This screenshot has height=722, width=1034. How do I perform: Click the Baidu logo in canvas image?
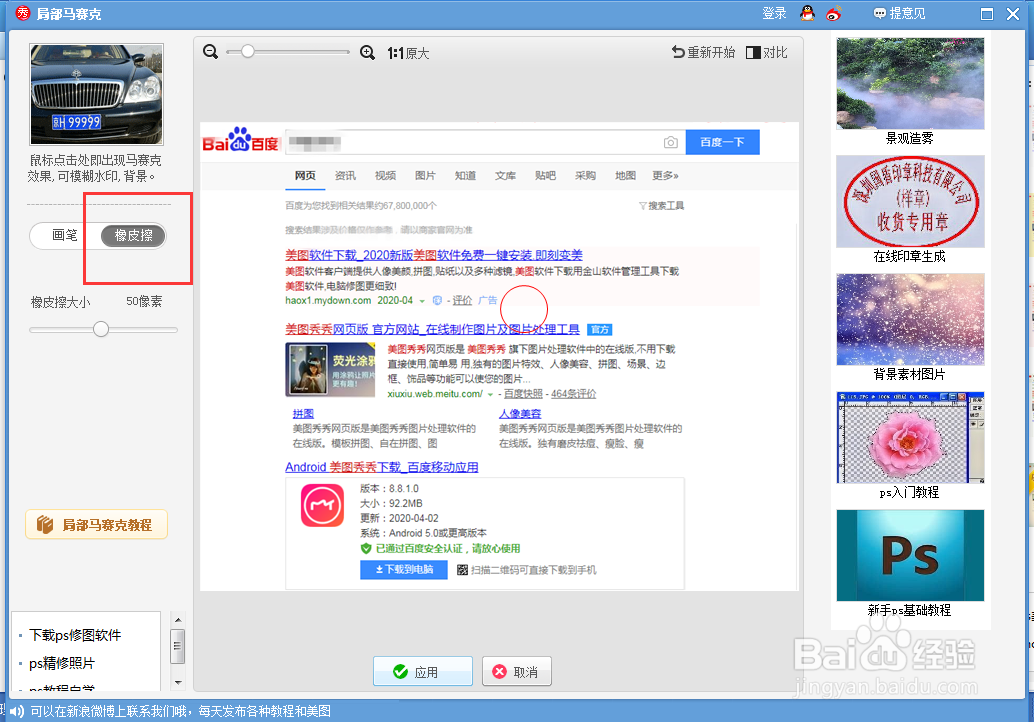241,140
